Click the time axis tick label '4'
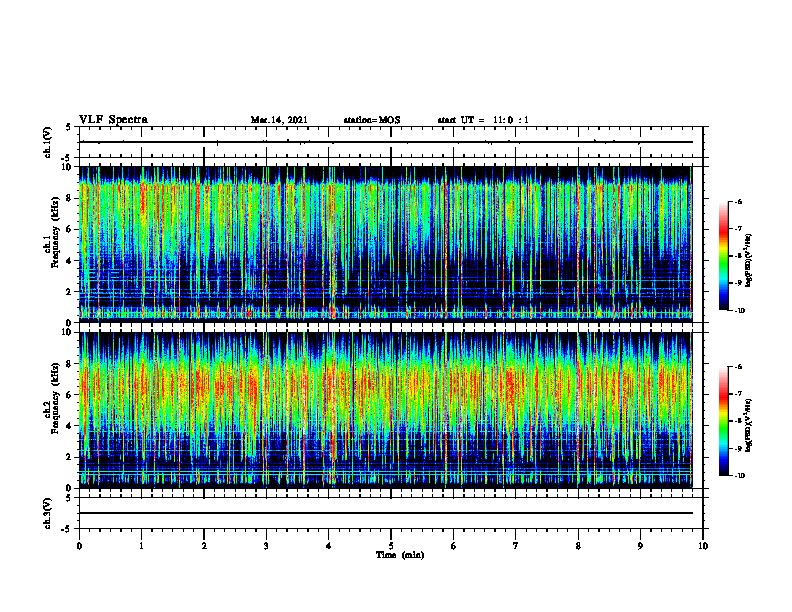 tap(329, 546)
